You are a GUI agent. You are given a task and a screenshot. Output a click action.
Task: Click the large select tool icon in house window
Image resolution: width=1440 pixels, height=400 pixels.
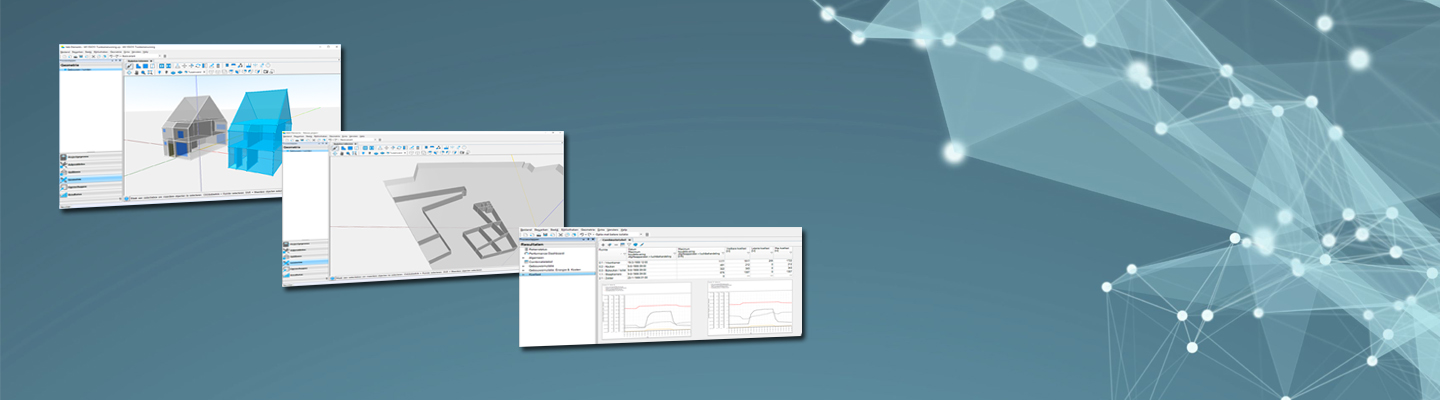pyautogui.click(x=129, y=66)
